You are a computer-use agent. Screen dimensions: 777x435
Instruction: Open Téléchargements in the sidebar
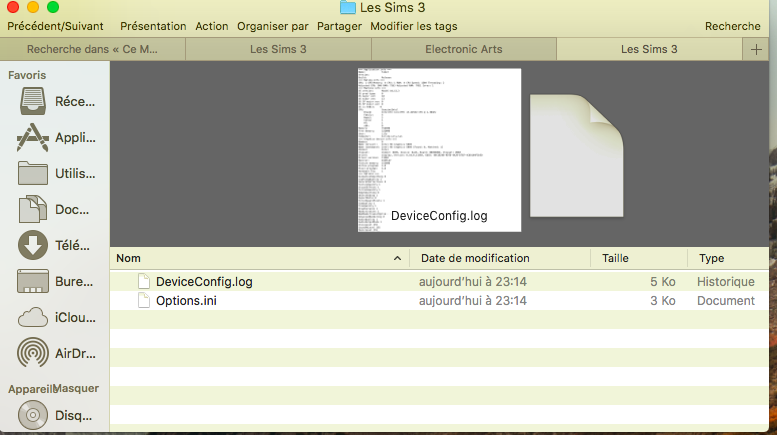pos(56,245)
